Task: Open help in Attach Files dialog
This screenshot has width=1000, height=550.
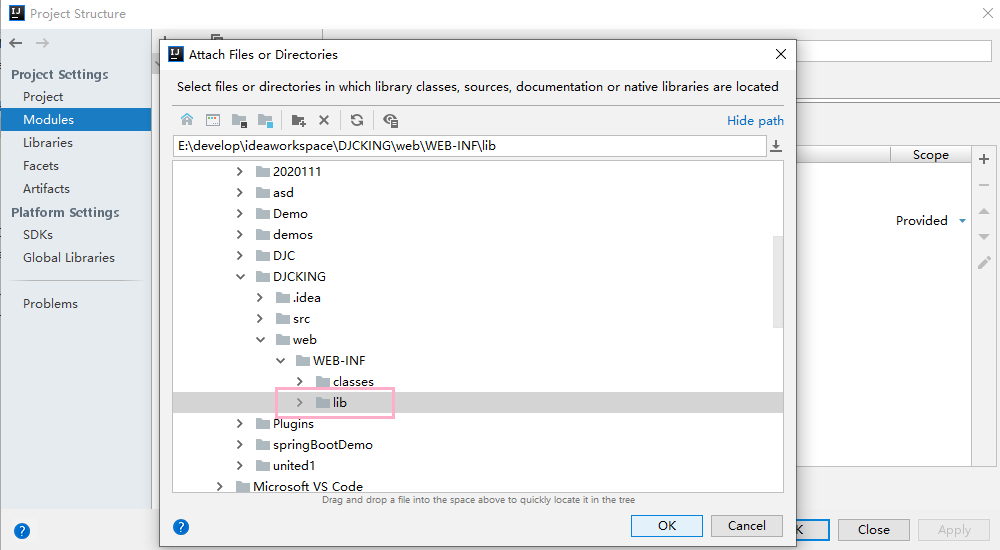Action: (x=181, y=526)
